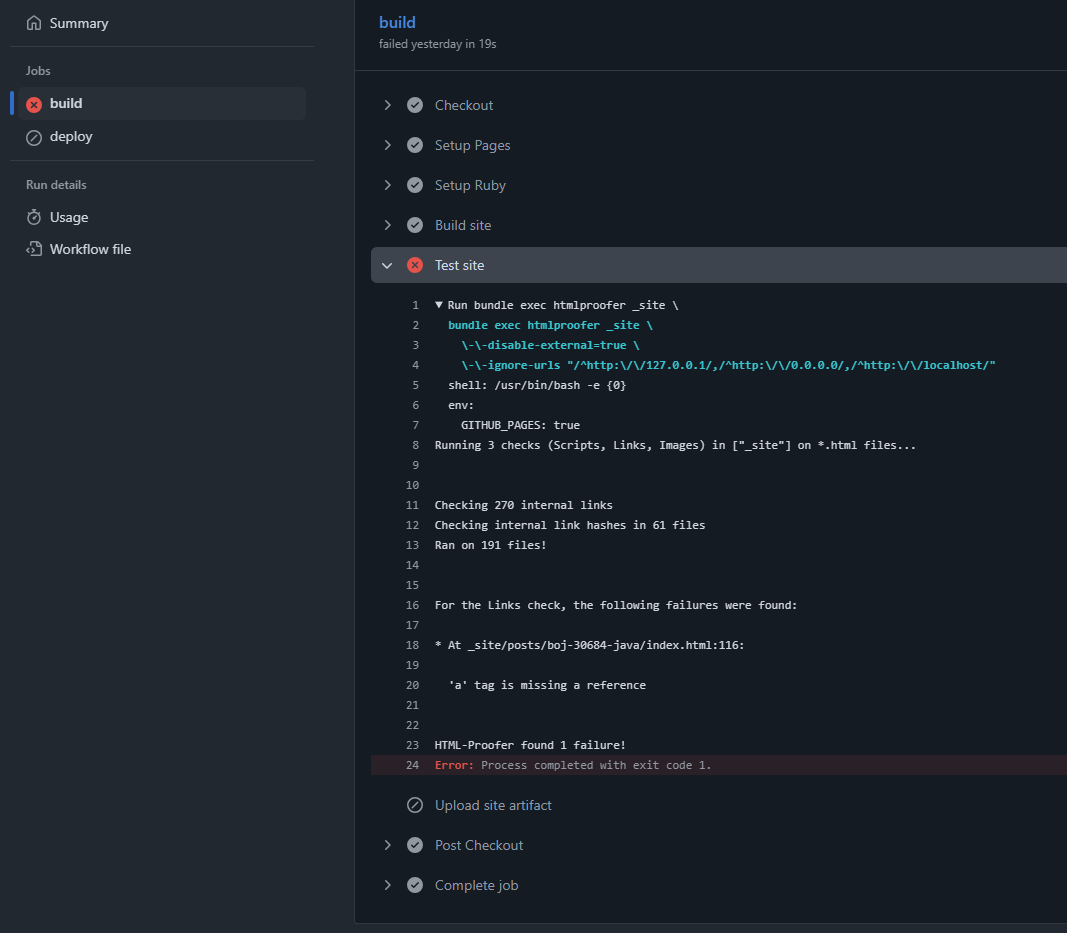Click the Setup Ruby success check icon
Screen dimensions: 1067x933
point(414,185)
